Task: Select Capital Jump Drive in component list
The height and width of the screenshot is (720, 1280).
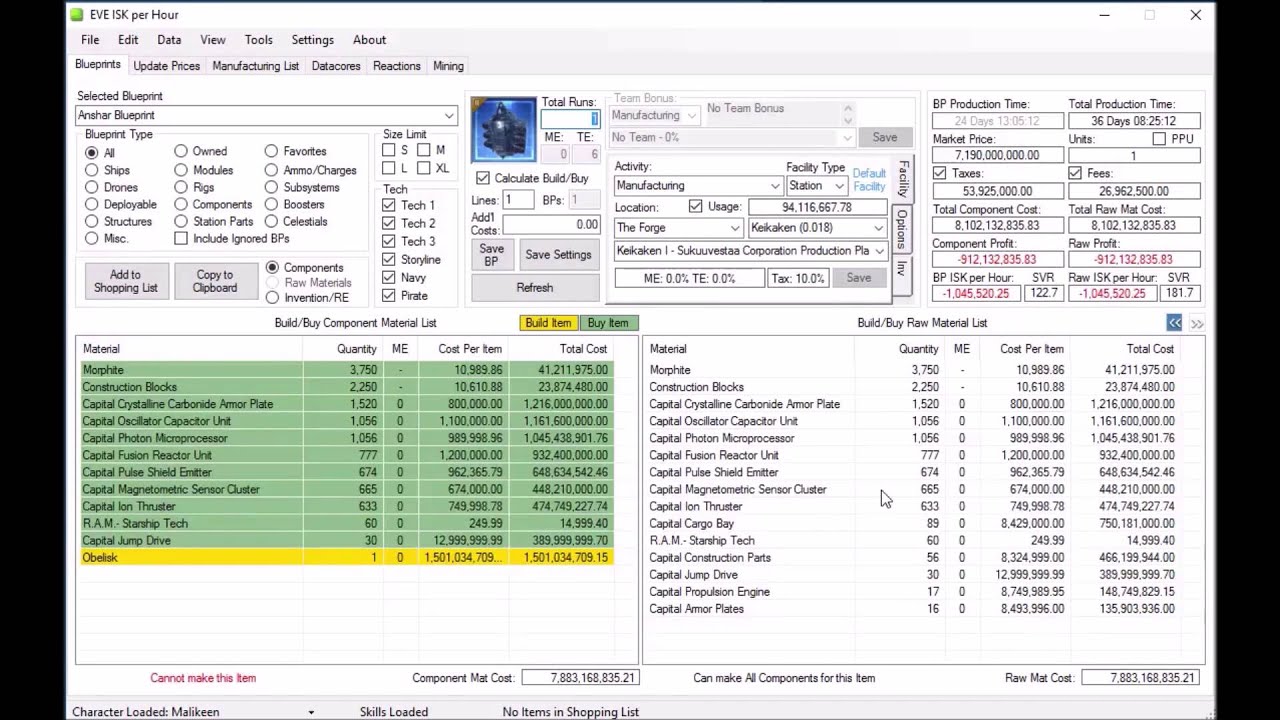Action: point(346,541)
